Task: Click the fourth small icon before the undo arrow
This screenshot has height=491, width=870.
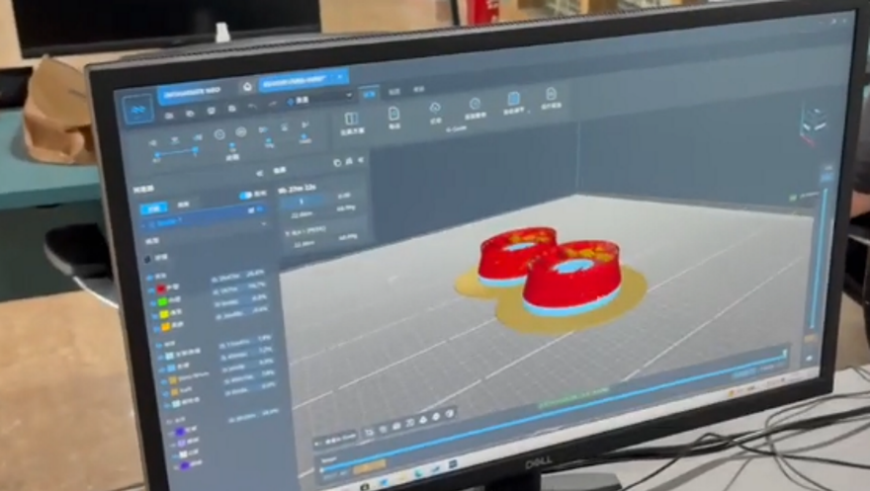Action: (232, 109)
